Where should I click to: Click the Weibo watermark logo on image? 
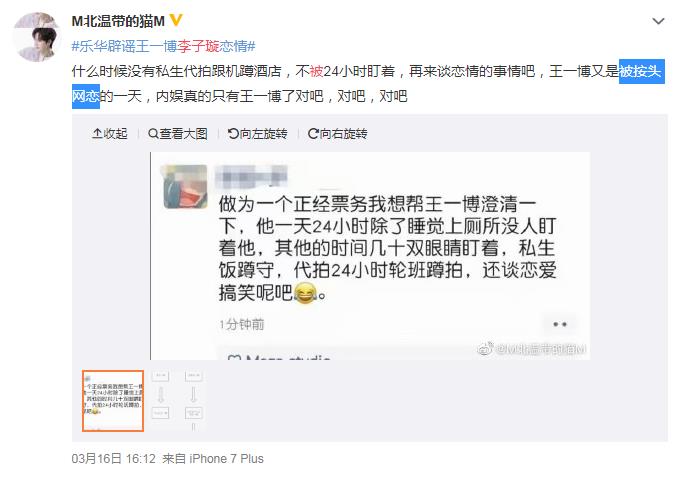pyautogui.click(x=485, y=349)
